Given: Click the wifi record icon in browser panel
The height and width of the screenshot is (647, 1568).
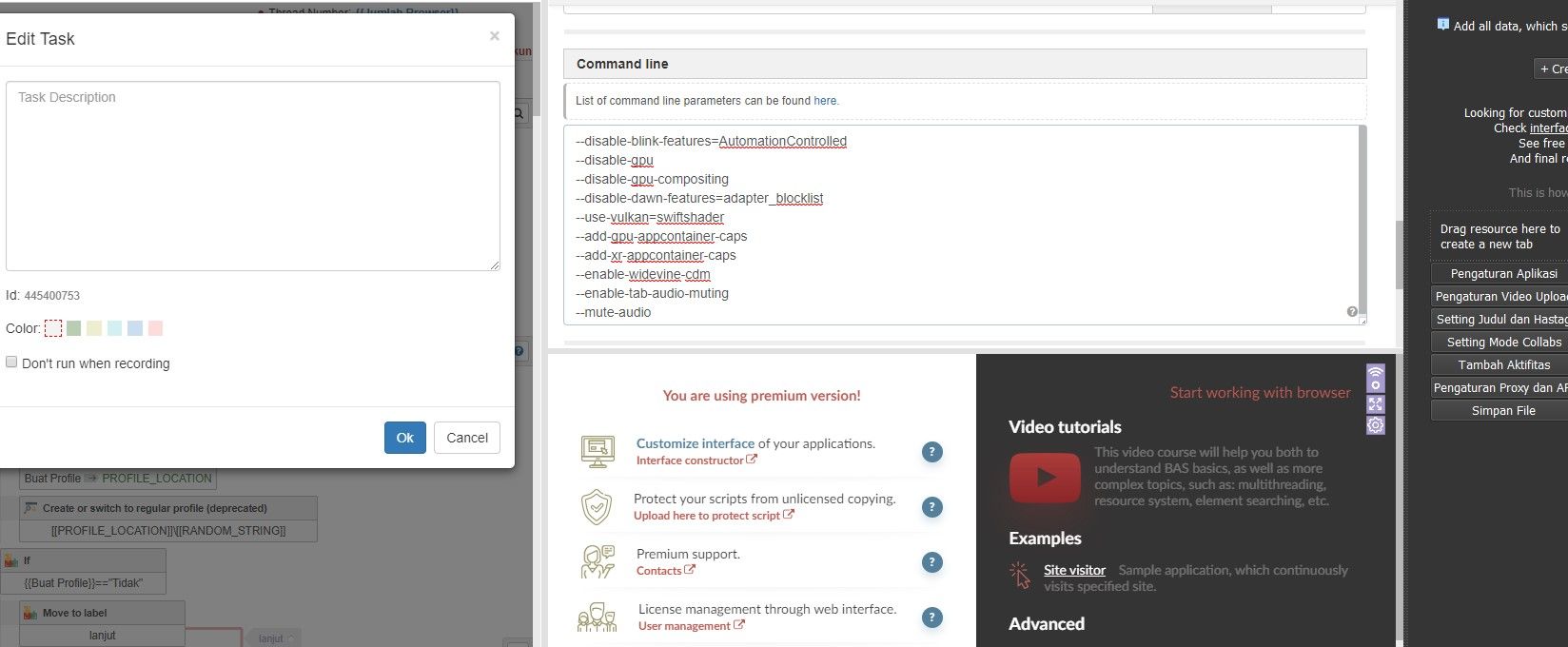Looking at the screenshot, I should [1376, 379].
